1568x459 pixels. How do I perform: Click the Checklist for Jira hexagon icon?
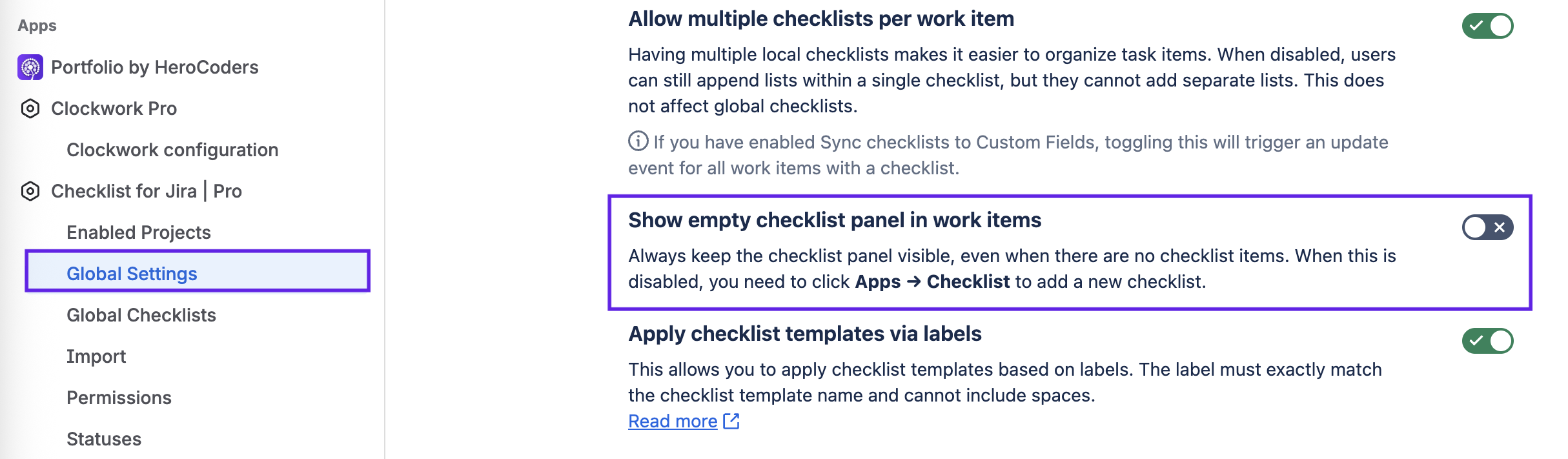pos(30,191)
